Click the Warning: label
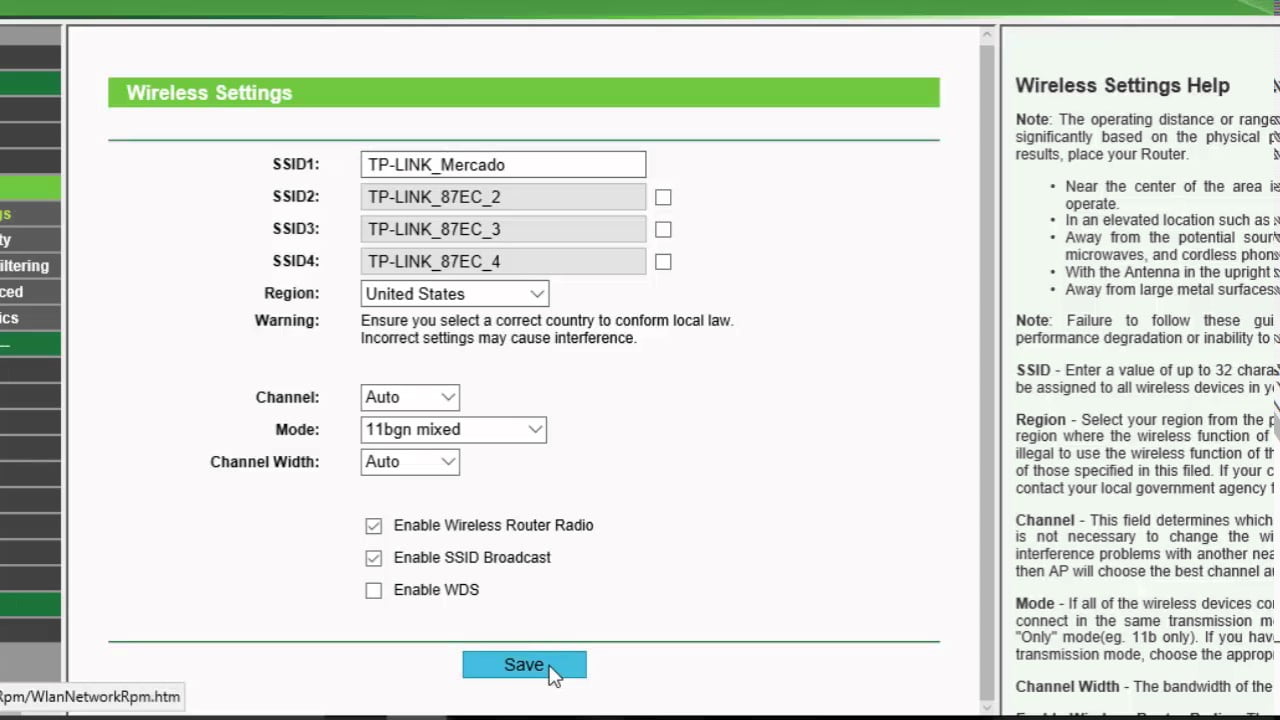Viewport: 1280px width, 720px height. coord(287,321)
